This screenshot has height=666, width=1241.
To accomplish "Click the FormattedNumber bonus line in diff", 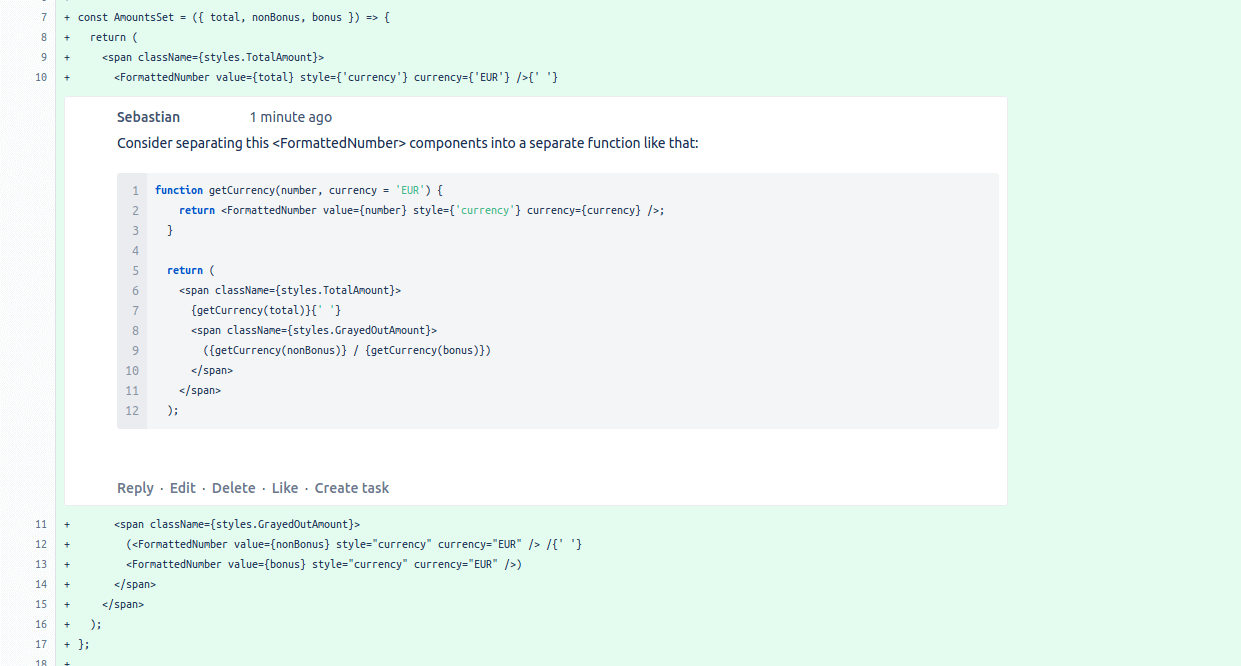I will [x=324, y=564].
